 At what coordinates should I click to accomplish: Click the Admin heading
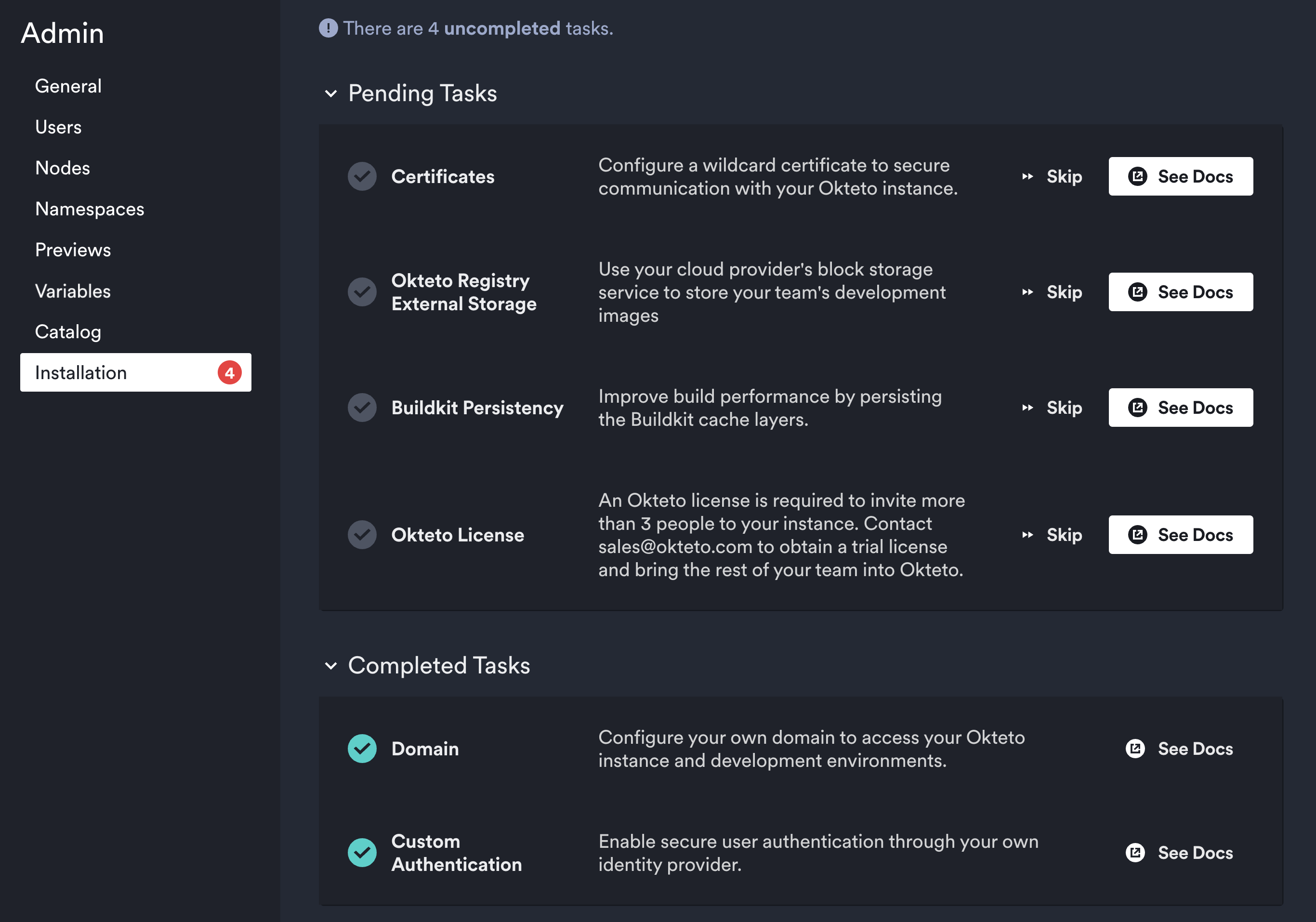[63, 33]
